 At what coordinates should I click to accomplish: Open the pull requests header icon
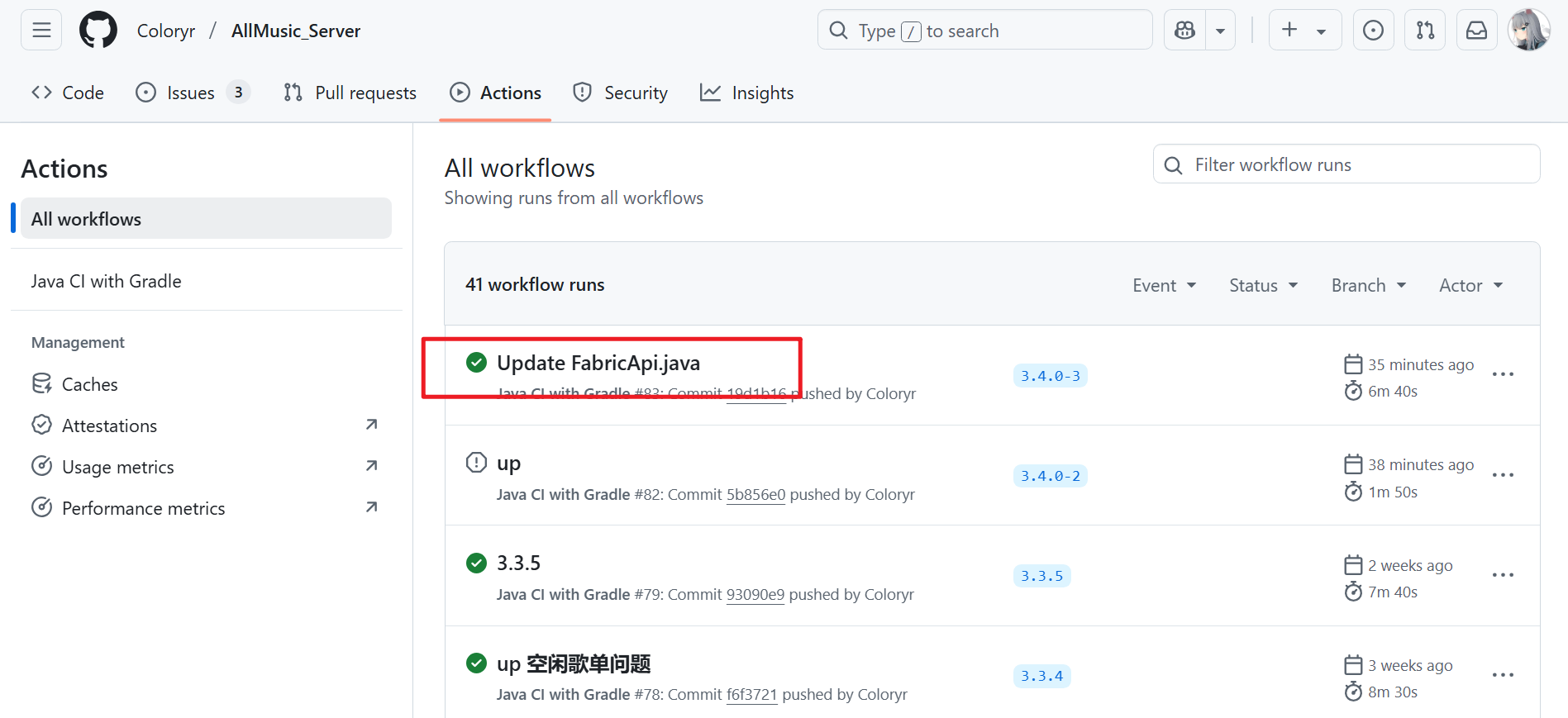point(1425,31)
